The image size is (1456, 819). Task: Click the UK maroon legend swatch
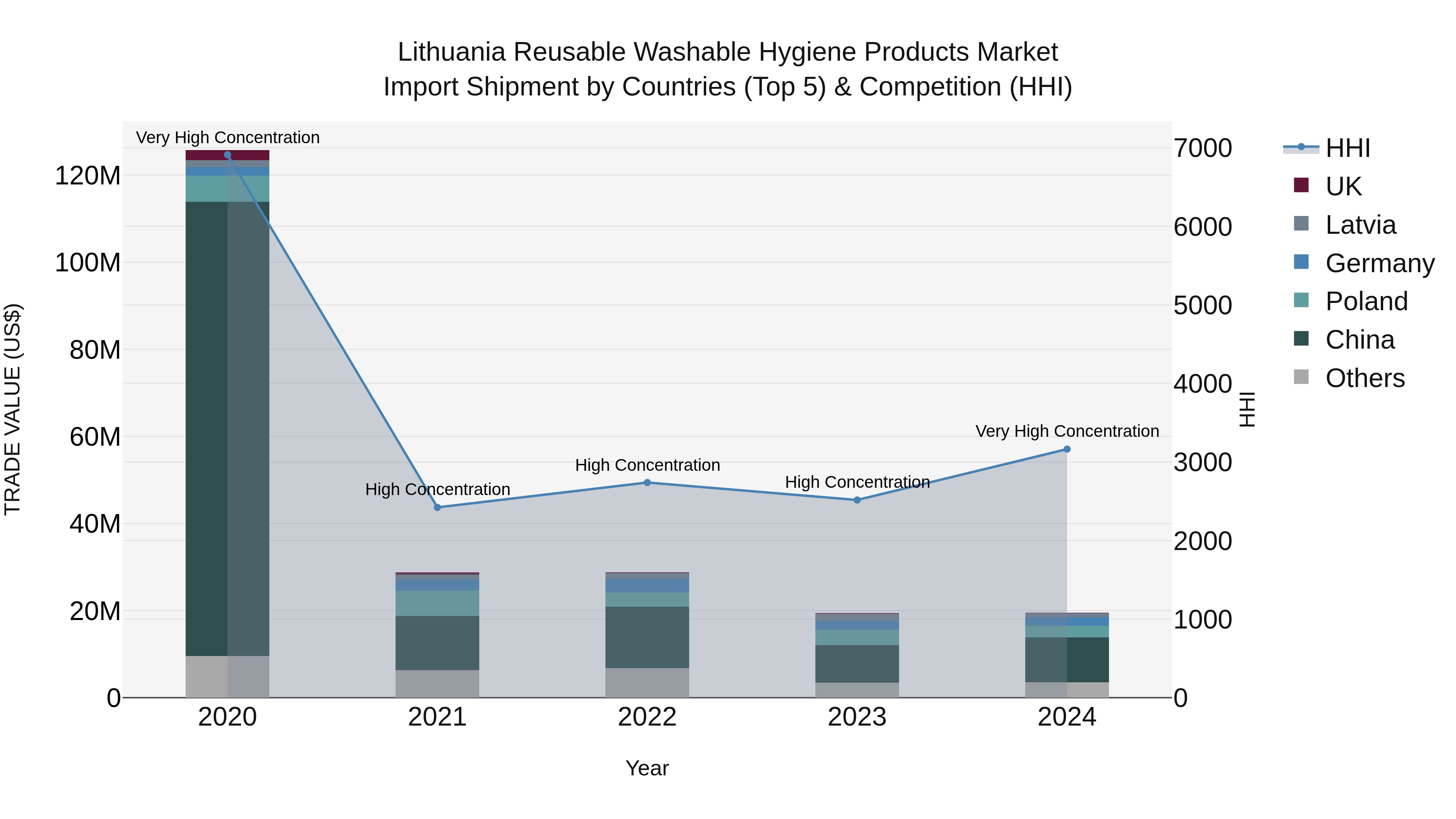coord(1301,185)
